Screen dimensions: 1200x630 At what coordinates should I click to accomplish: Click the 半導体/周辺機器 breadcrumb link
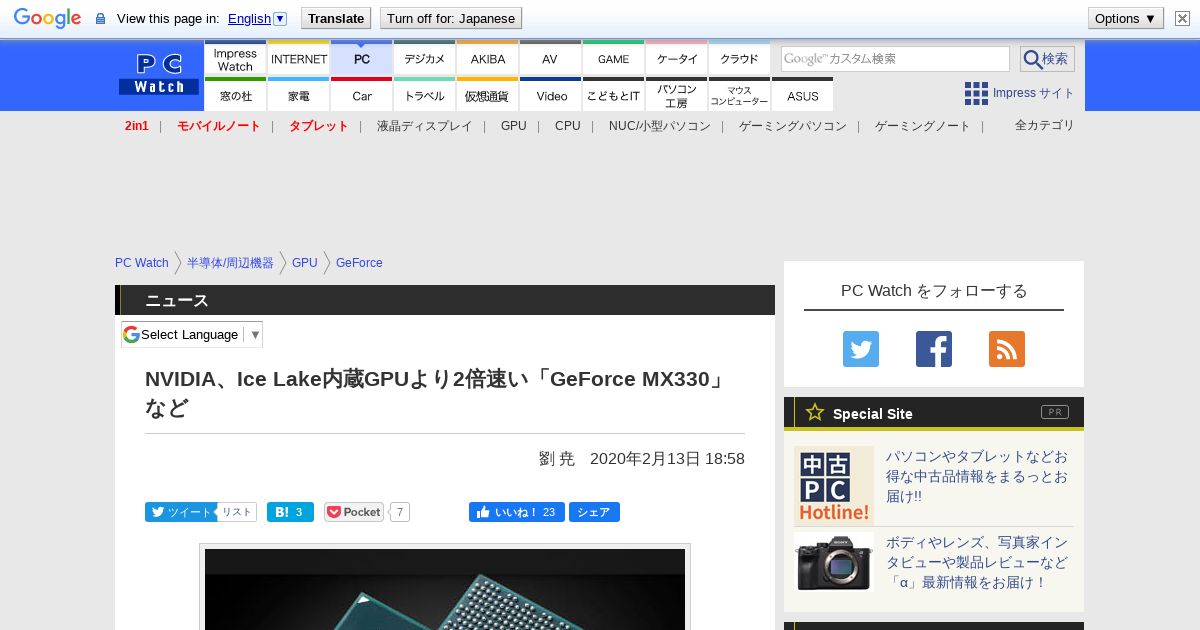(x=230, y=263)
